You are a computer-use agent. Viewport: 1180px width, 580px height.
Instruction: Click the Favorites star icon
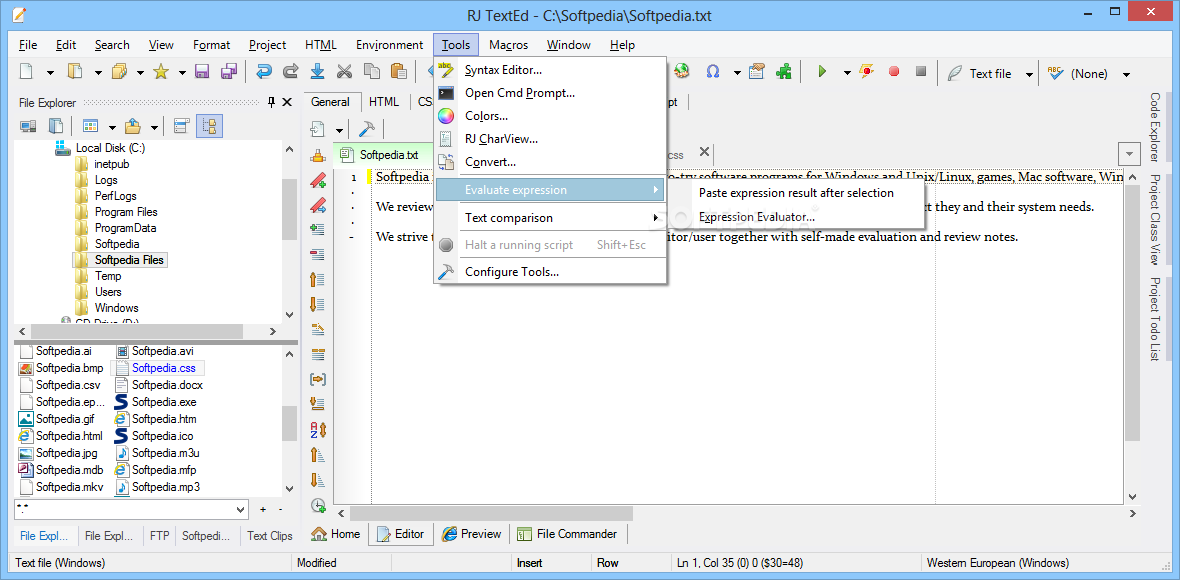[160, 72]
